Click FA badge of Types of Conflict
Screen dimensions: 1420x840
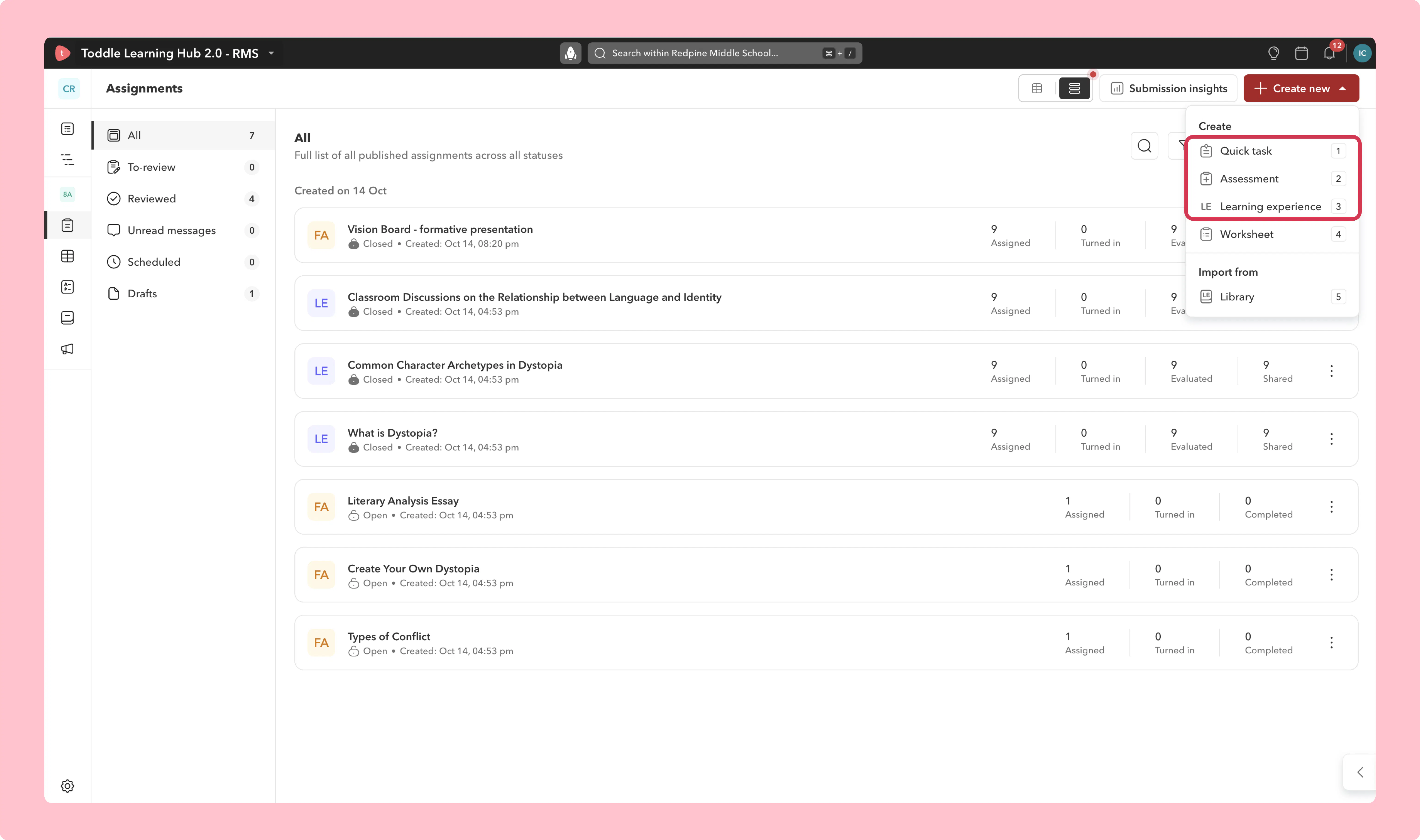tap(321, 643)
